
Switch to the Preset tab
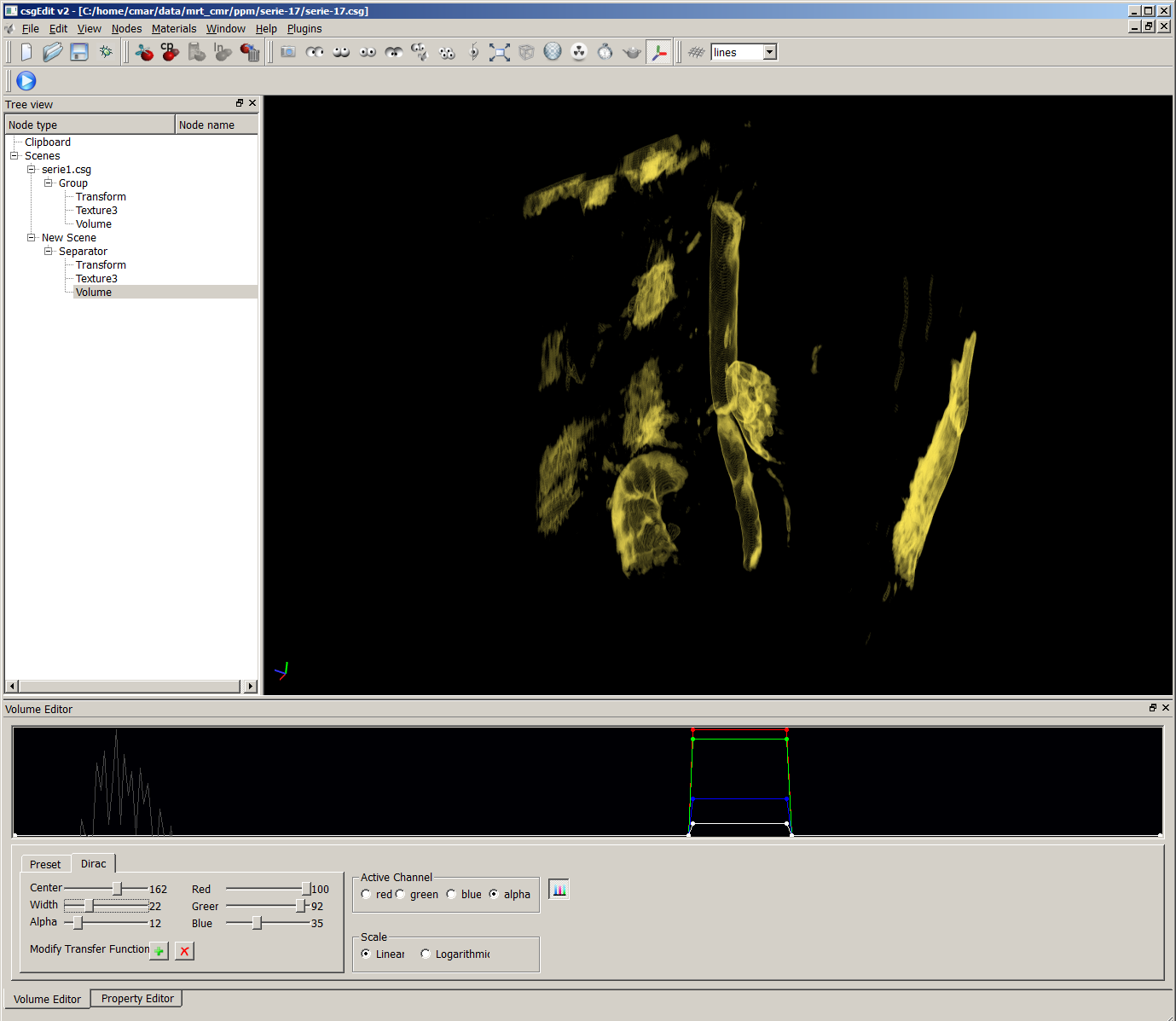[45, 864]
